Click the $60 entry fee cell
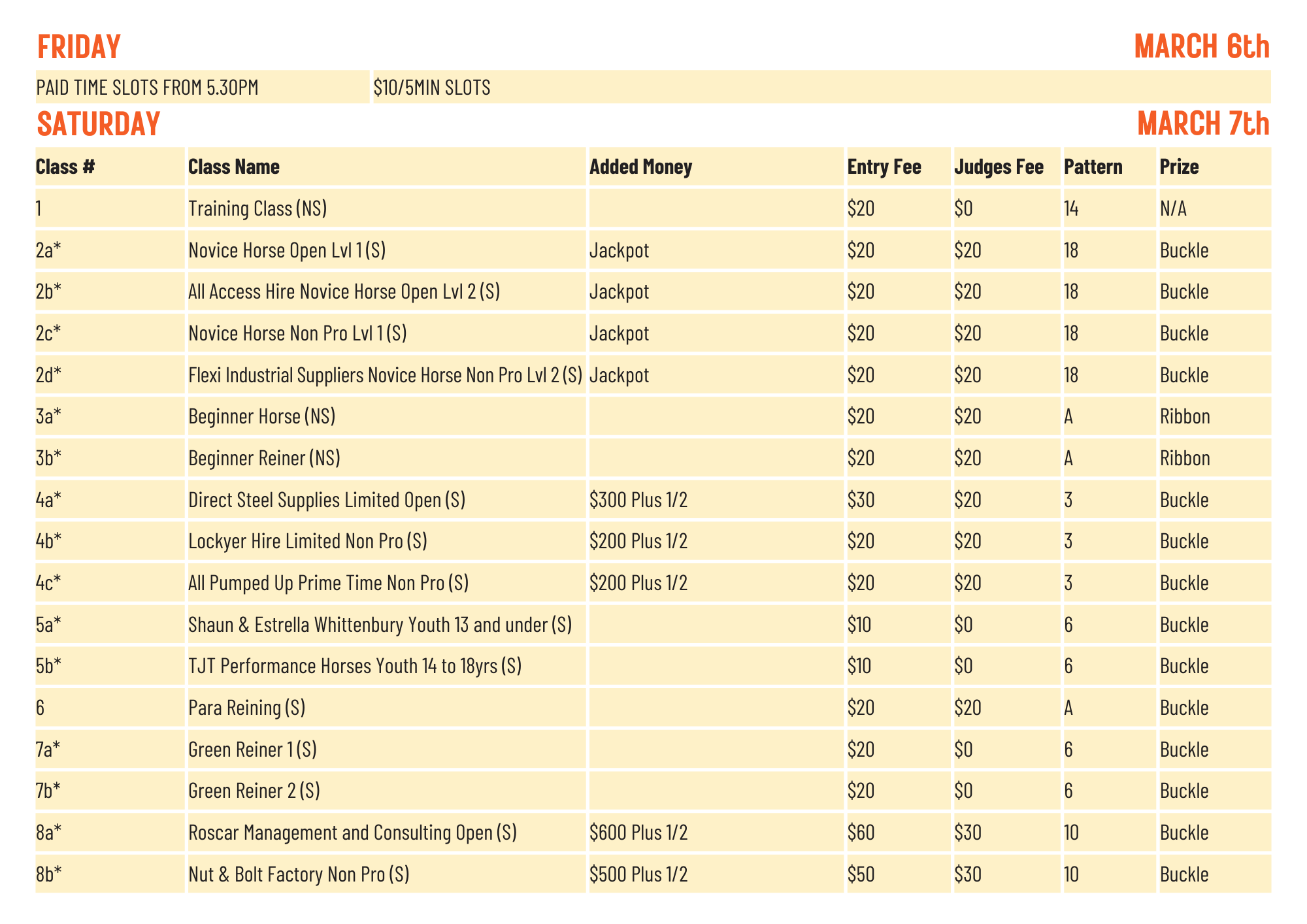 861,833
